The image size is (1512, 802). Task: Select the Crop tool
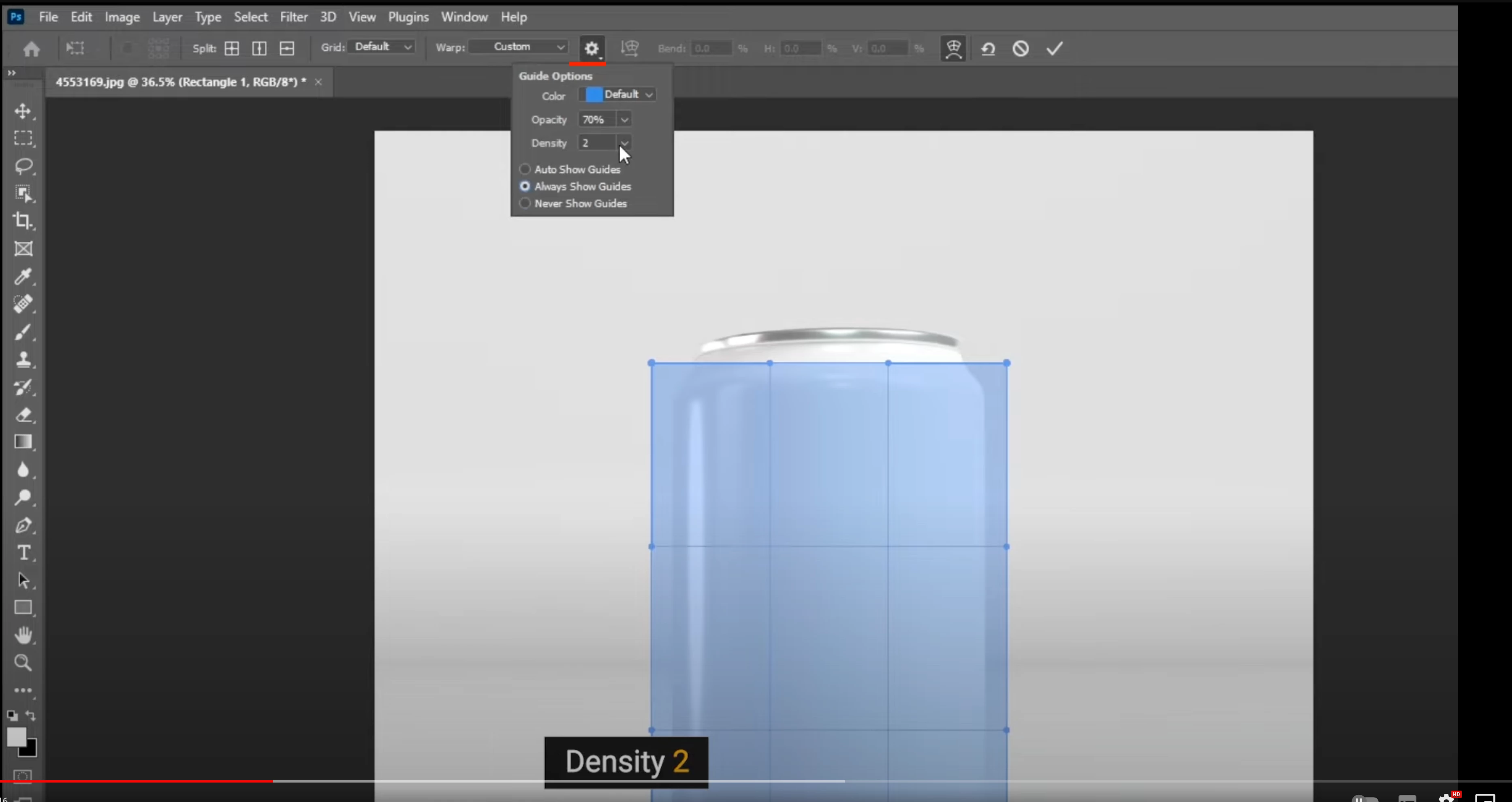click(x=23, y=221)
